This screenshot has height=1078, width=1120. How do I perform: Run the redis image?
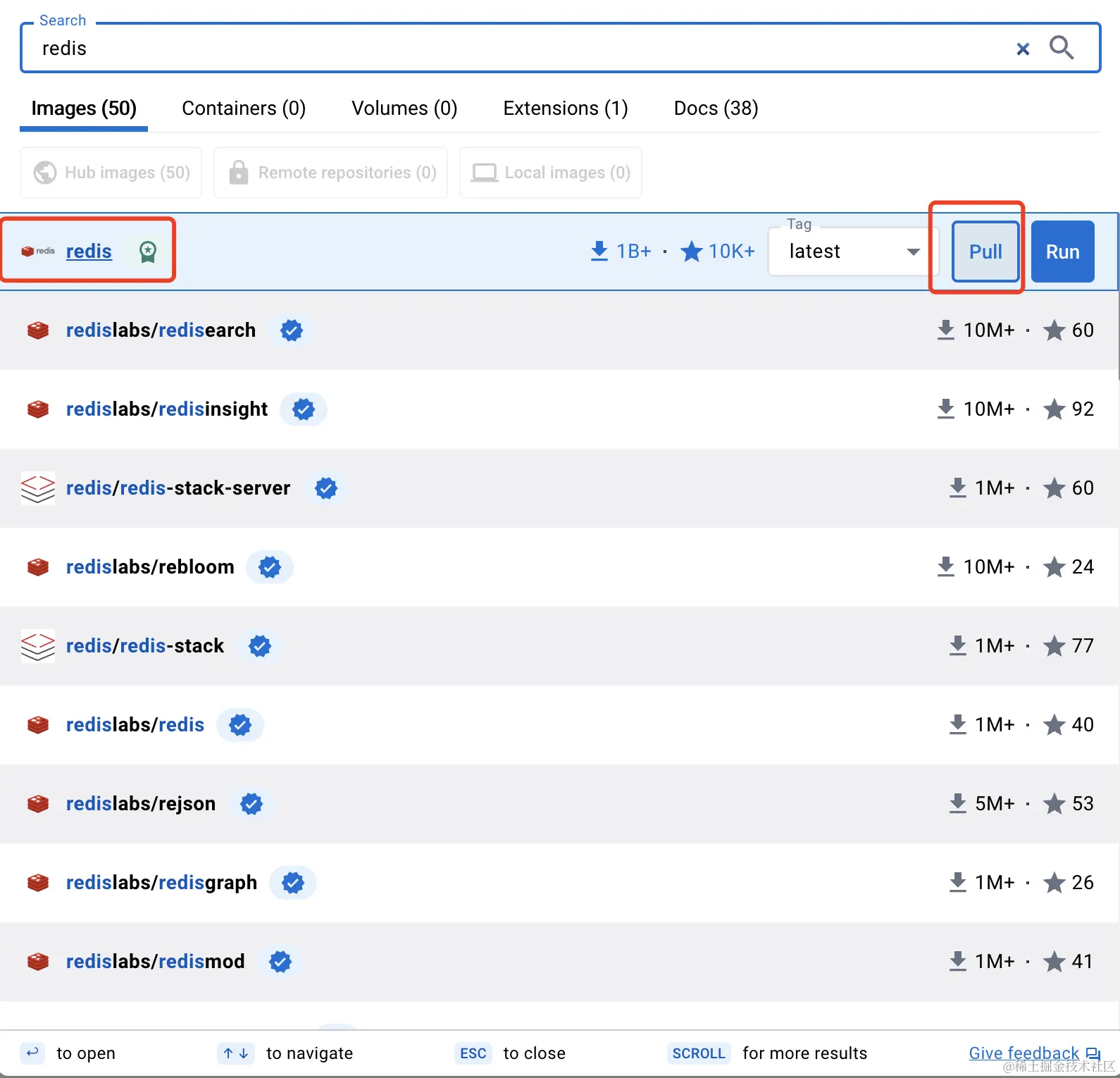tap(1063, 252)
